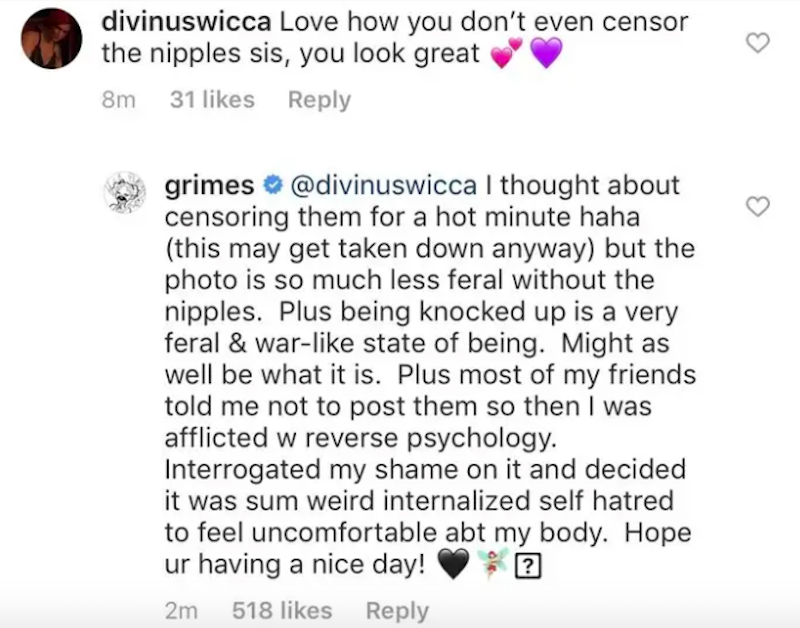Click the purple heart emoji
This screenshot has width=800, height=628.
click(546, 53)
